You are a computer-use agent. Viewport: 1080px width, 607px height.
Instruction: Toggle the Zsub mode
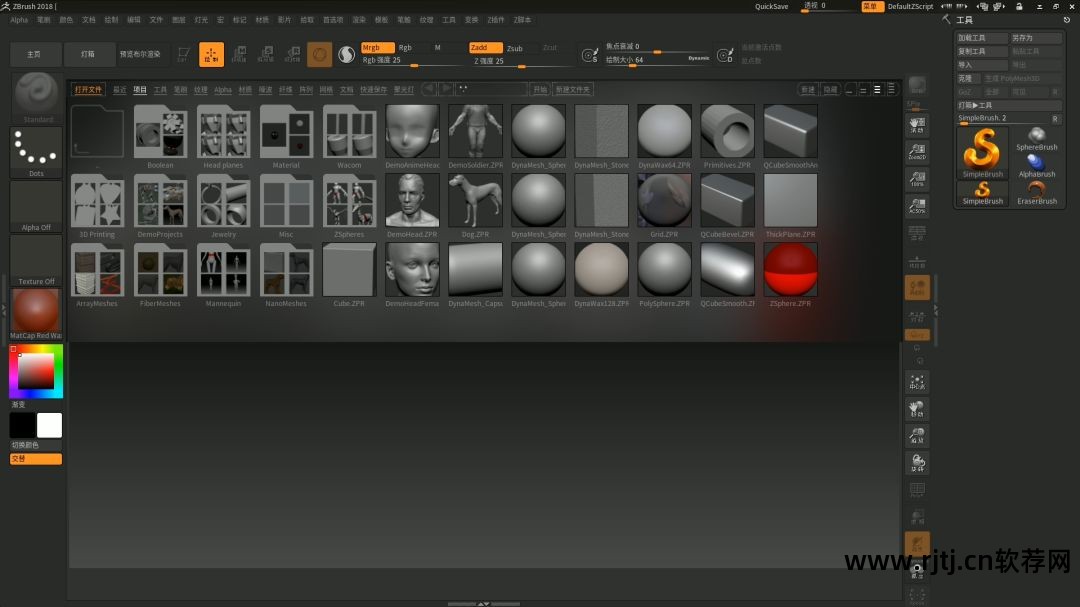point(515,48)
